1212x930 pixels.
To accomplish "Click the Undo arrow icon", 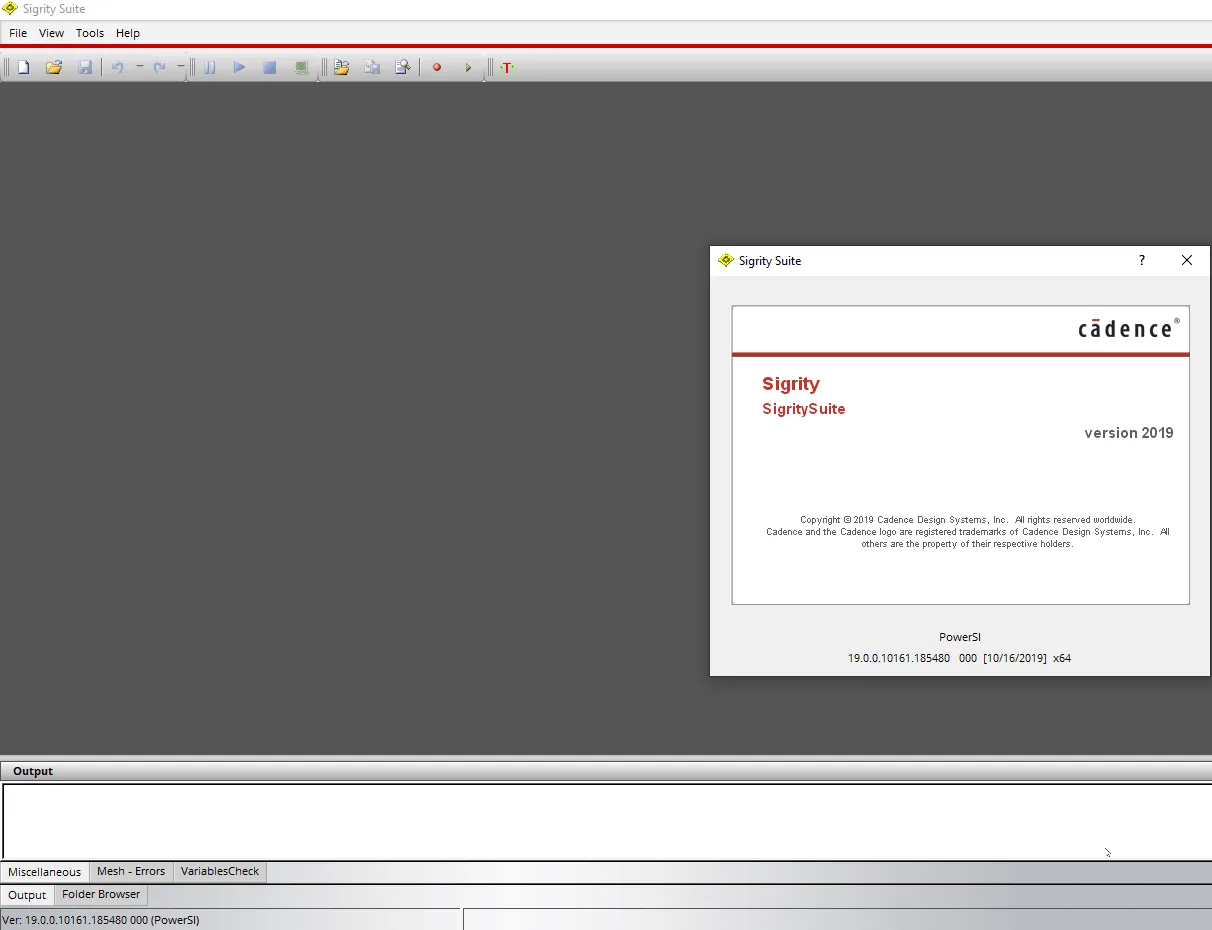I will pos(118,67).
